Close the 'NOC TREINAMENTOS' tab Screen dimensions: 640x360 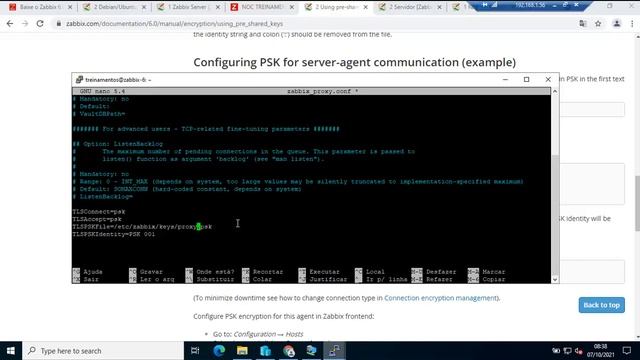pos(292,7)
